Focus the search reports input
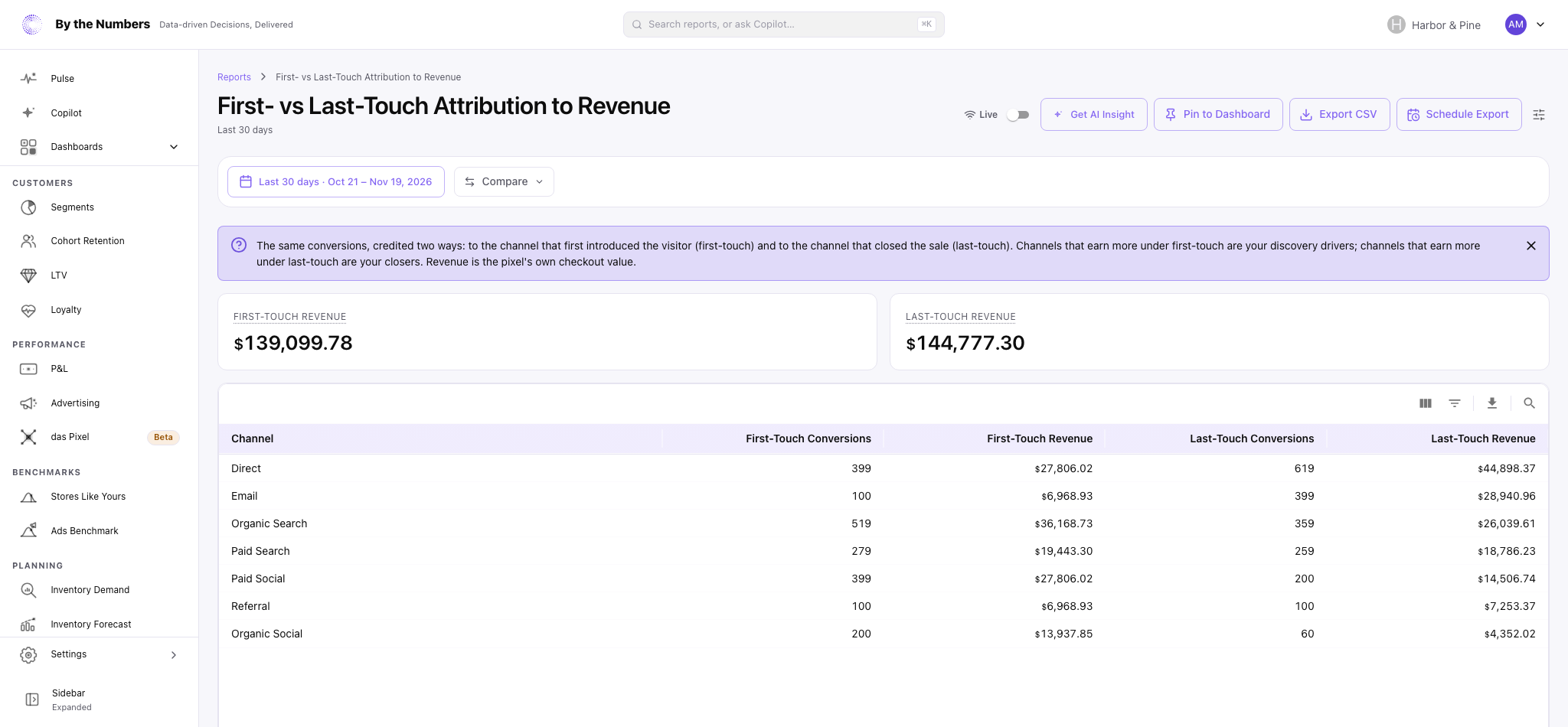Image resolution: width=1568 pixels, height=727 pixels. (x=784, y=24)
